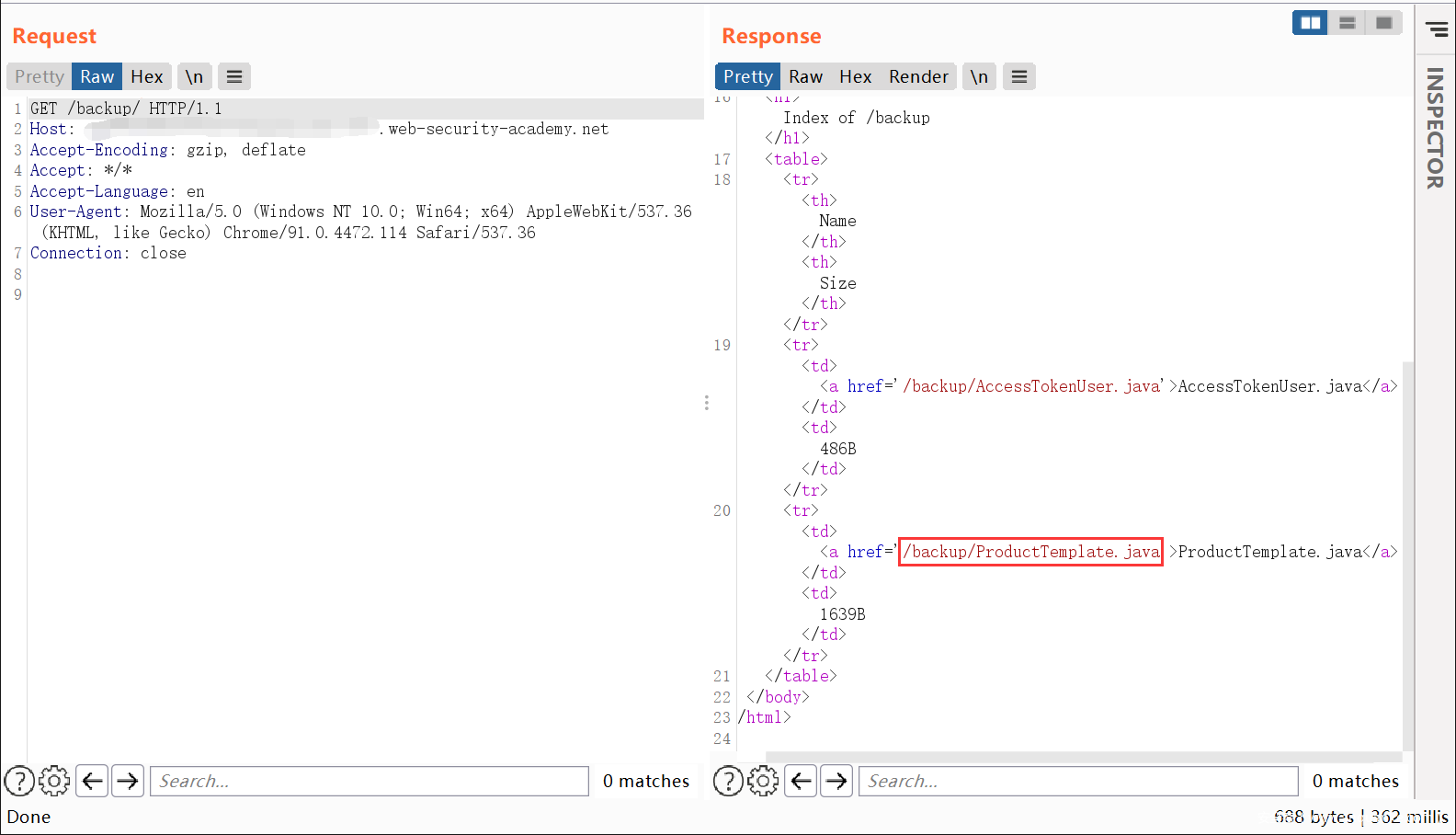The height and width of the screenshot is (835, 1456).
Task: Switch to side-by-side split layout
Action: 1310,23
